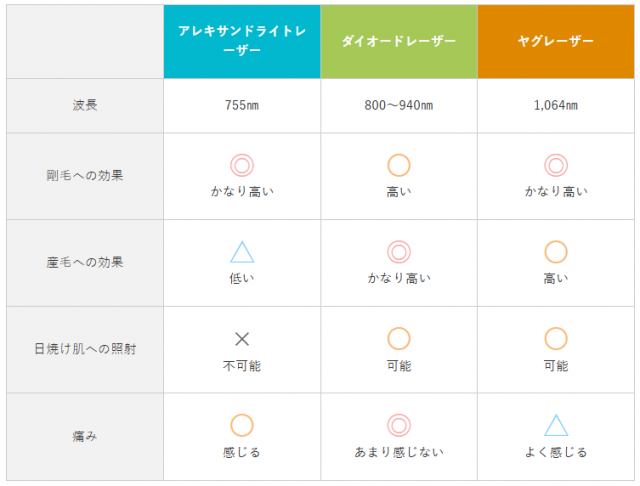Select the orange ヤグレーザー column header
The width and height of the screenshot is (640, 486).
coord(556,41)
